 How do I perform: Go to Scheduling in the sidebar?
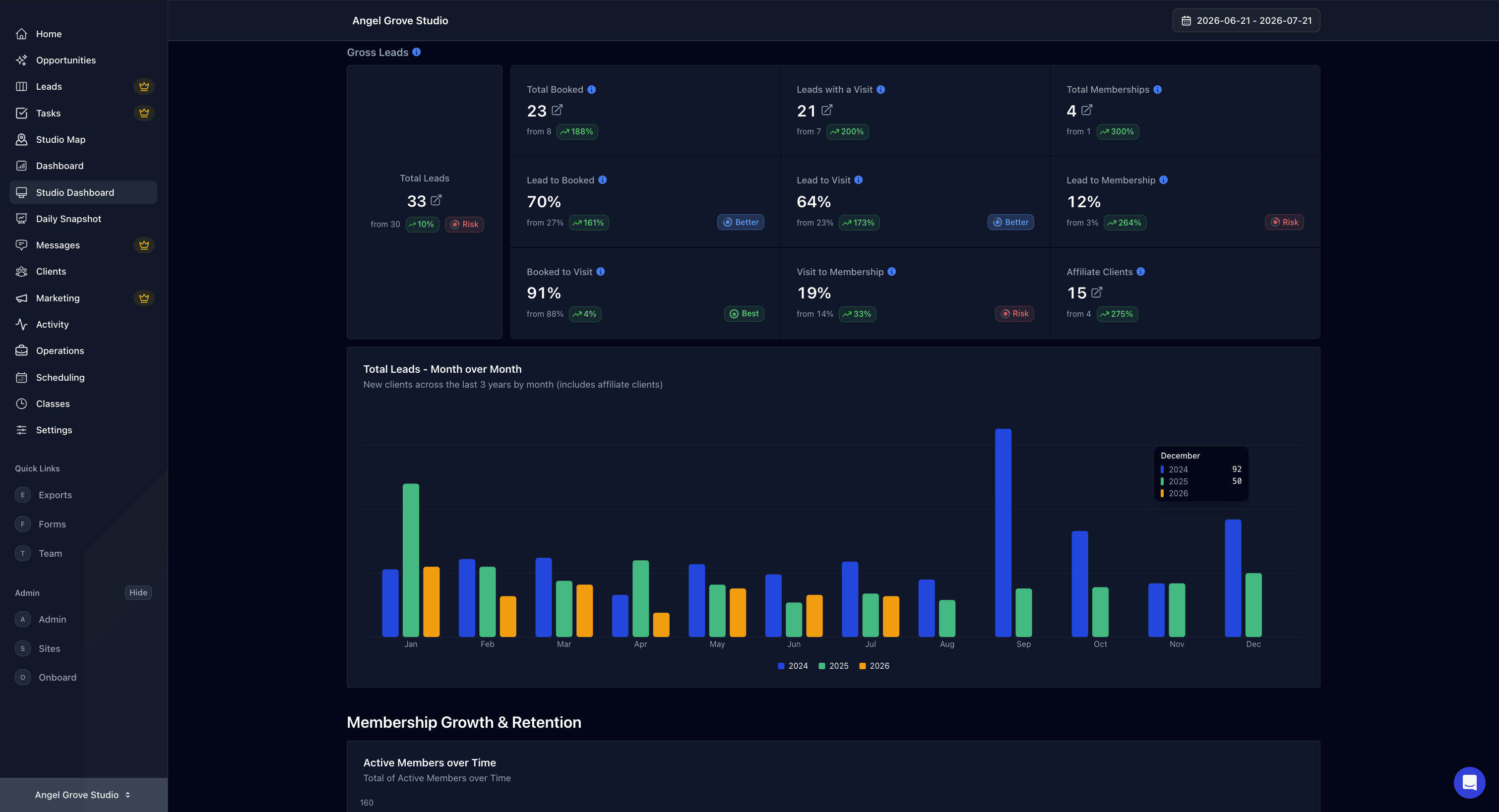[83, 377]
